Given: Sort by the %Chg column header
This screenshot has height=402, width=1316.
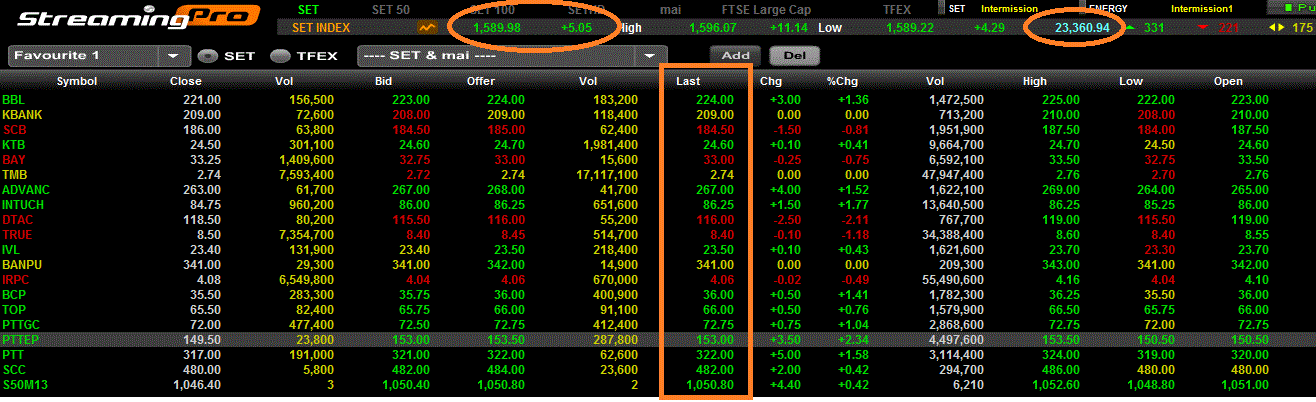Looking at the screenshot, I should click(x=842, y=81).
